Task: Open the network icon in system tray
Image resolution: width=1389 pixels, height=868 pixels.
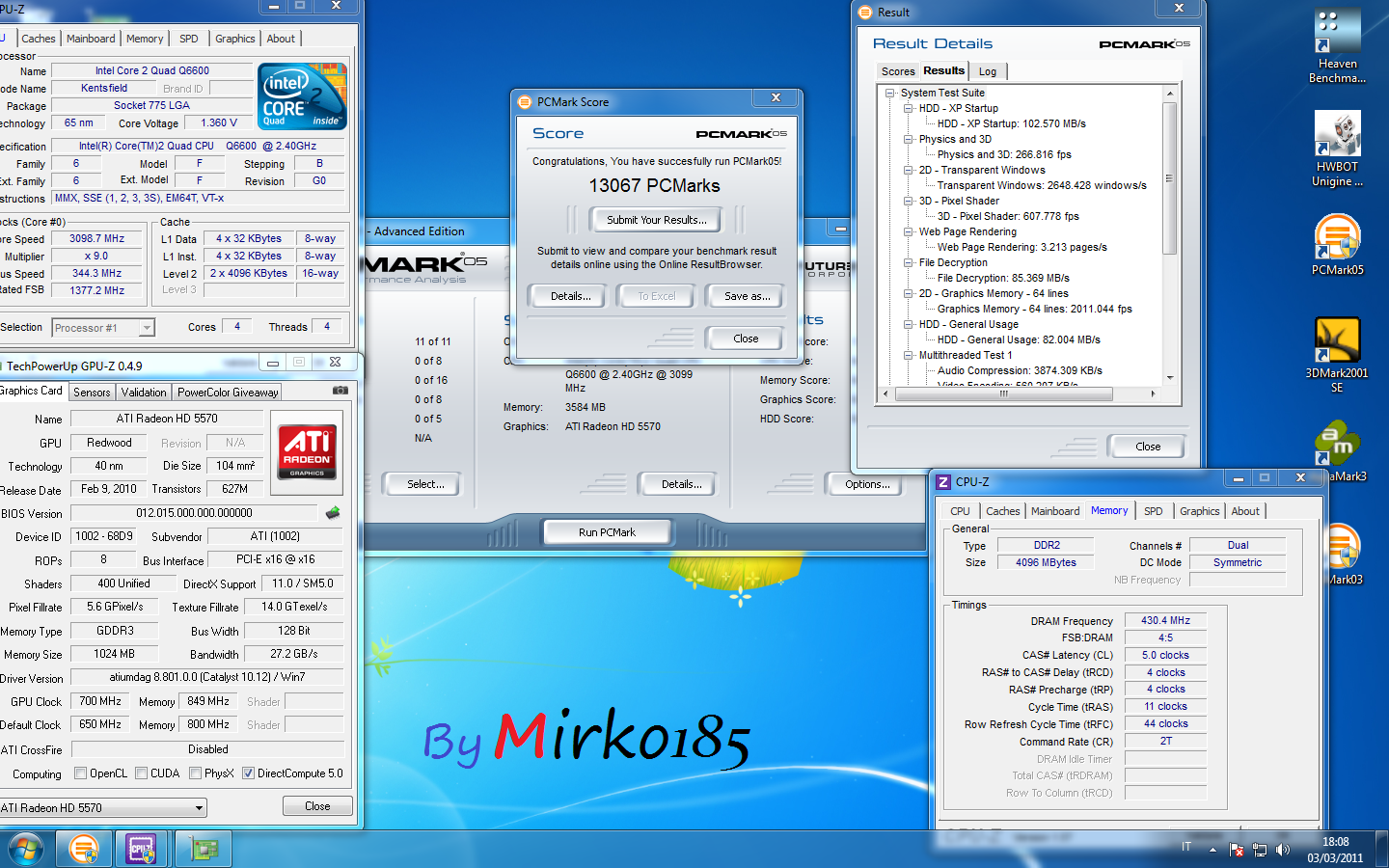Action: [x=1260, y=850]
